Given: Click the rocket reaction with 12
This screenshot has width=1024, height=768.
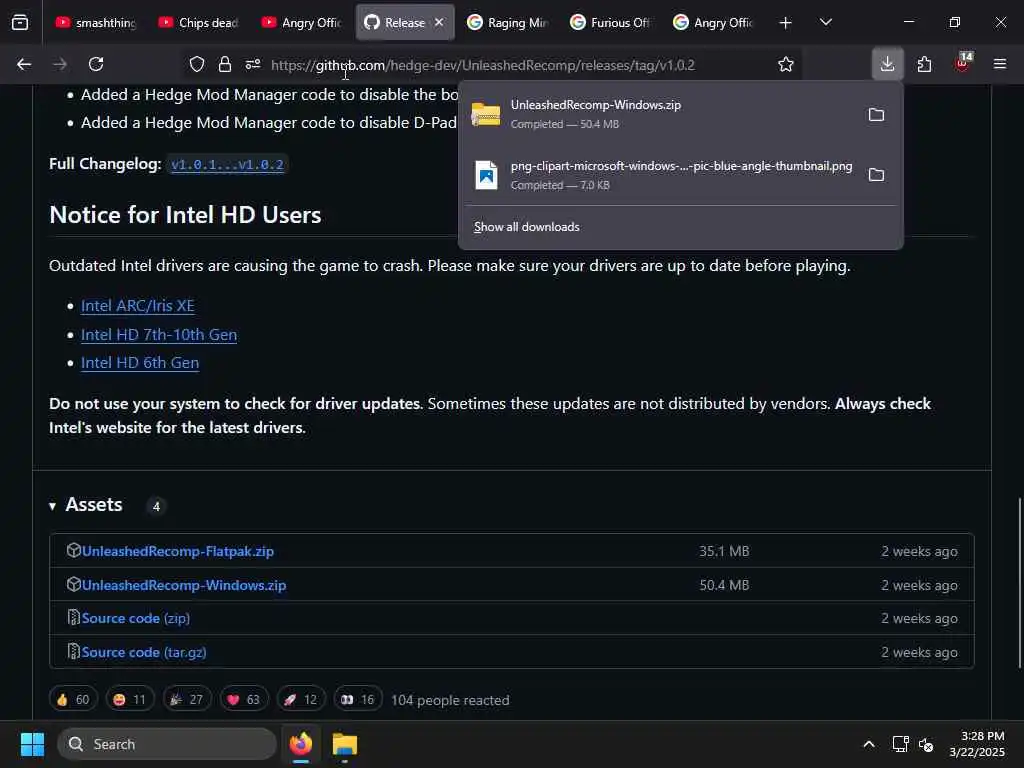Looking at the screenshot, I should click(x=300, y=699).
